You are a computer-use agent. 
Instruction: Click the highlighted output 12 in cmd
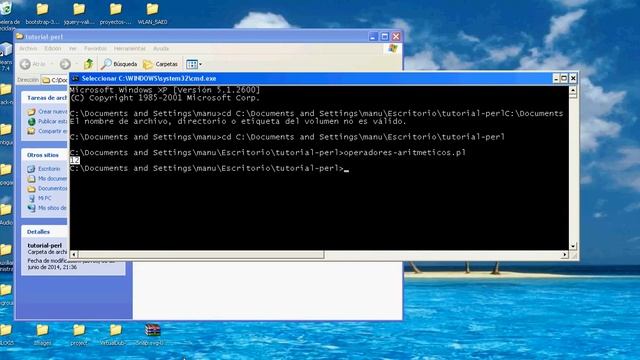pos(75,160)
